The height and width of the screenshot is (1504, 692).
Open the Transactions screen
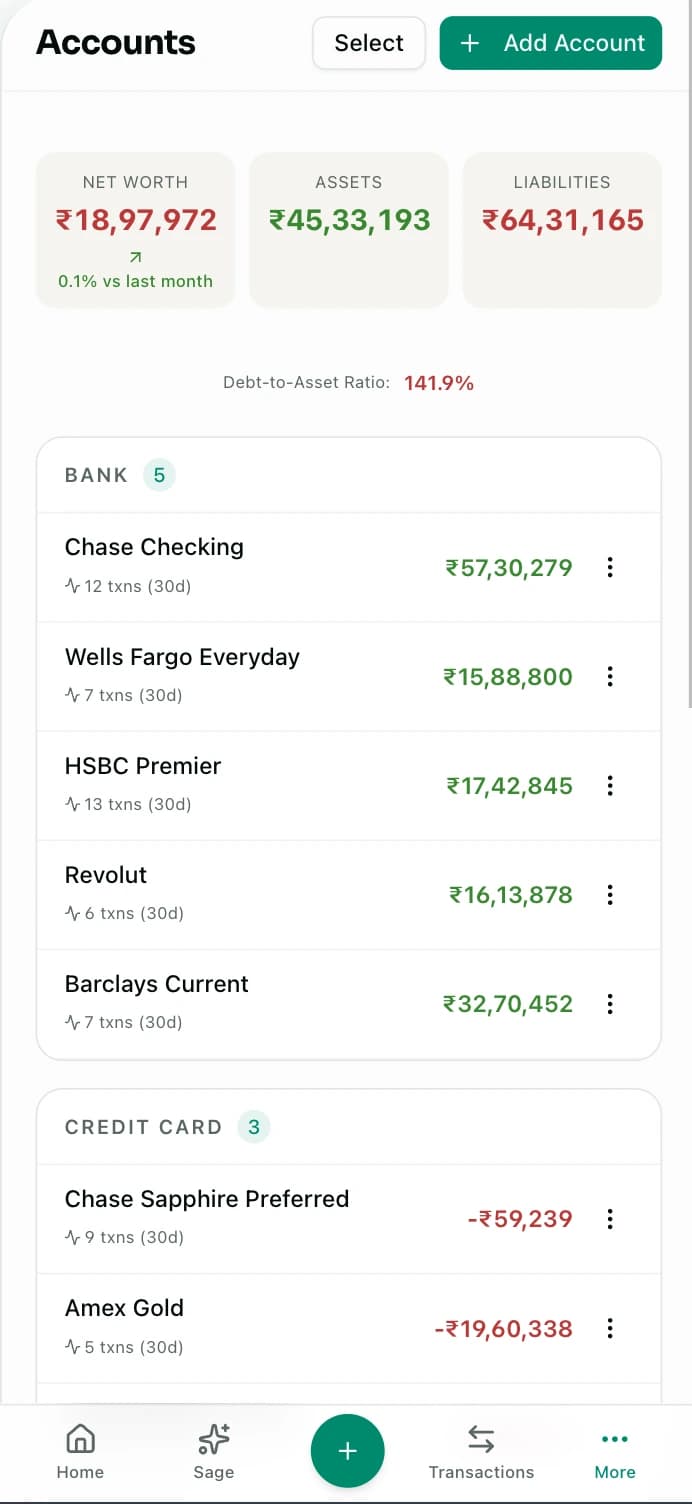(x=482, y=1452)
